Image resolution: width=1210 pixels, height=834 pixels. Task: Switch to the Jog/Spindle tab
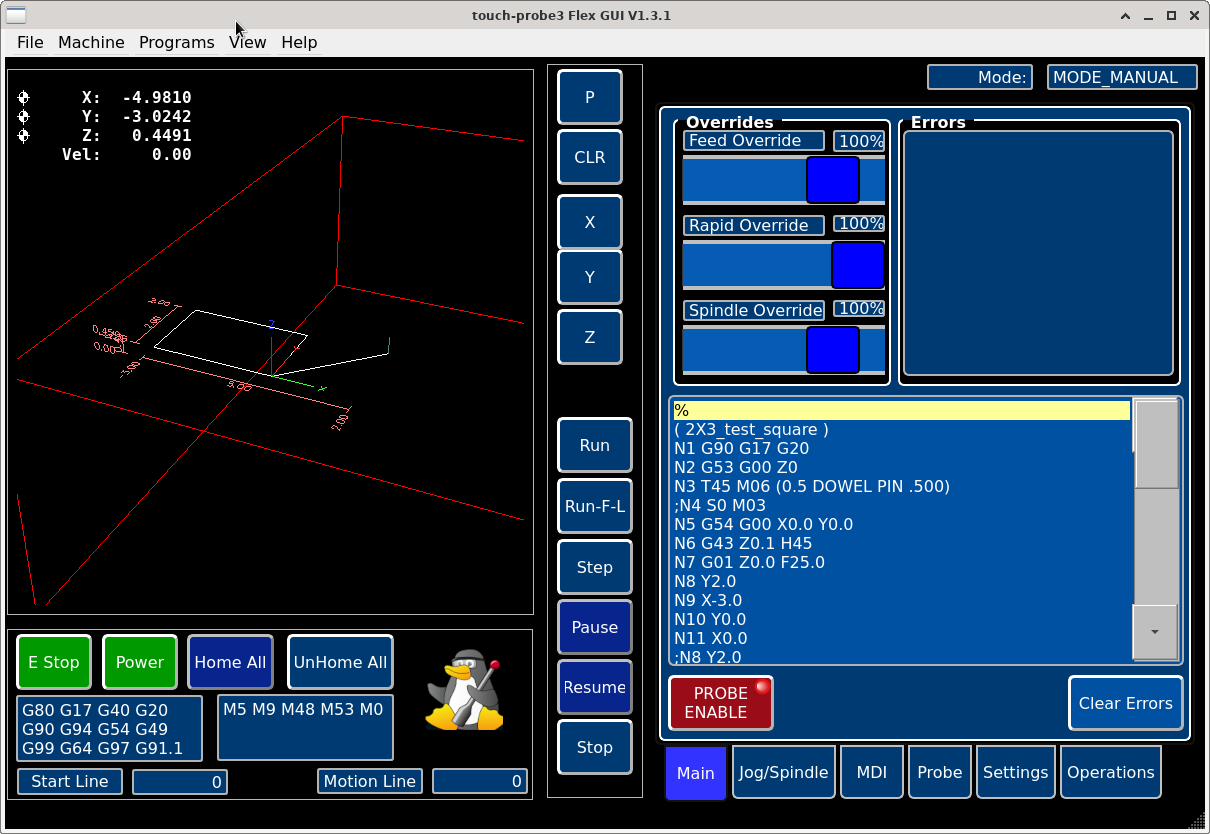[x=783, y=772]
